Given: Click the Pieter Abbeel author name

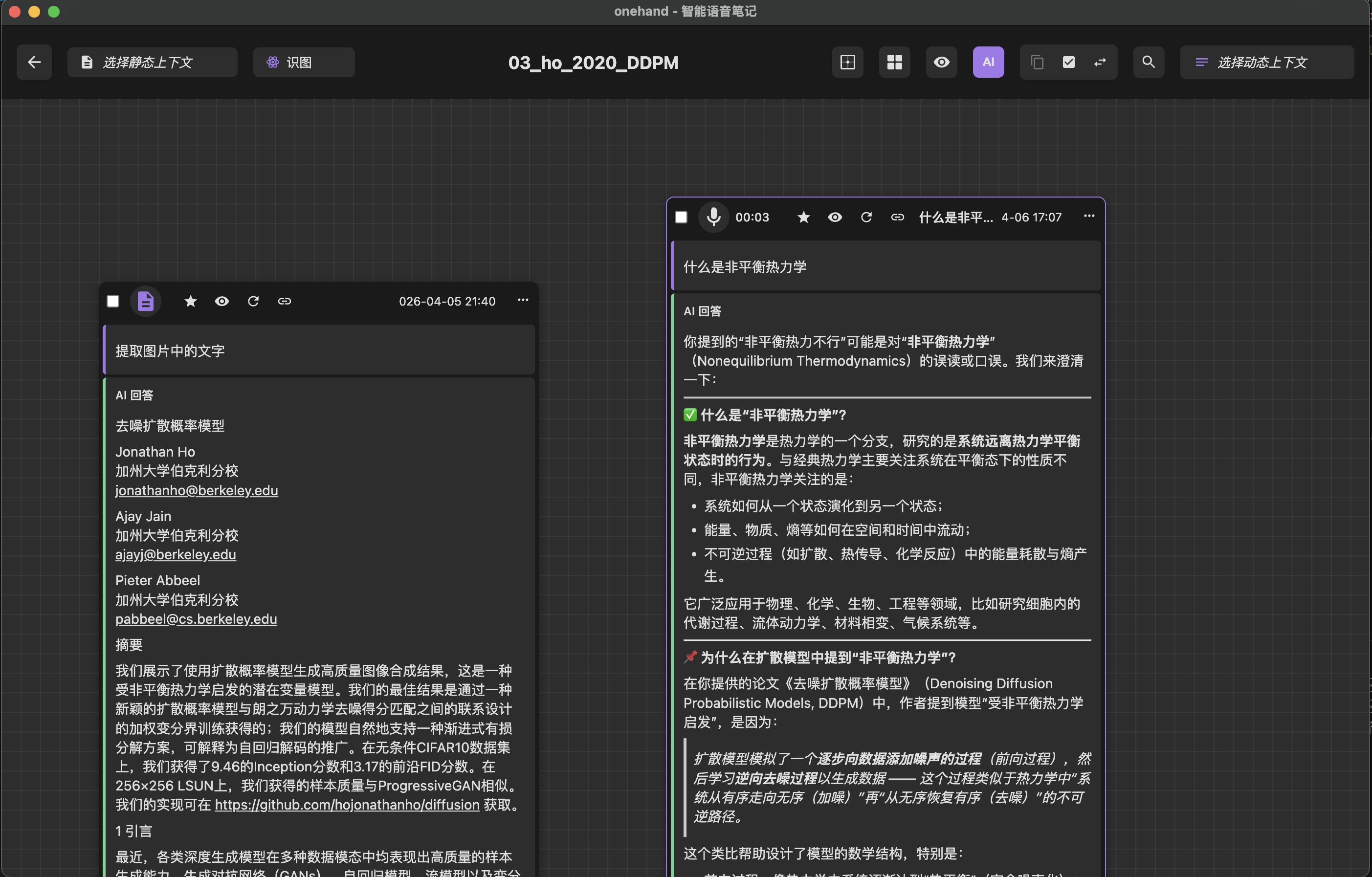Looking at the screenshot, I should (x=157, y=580).
